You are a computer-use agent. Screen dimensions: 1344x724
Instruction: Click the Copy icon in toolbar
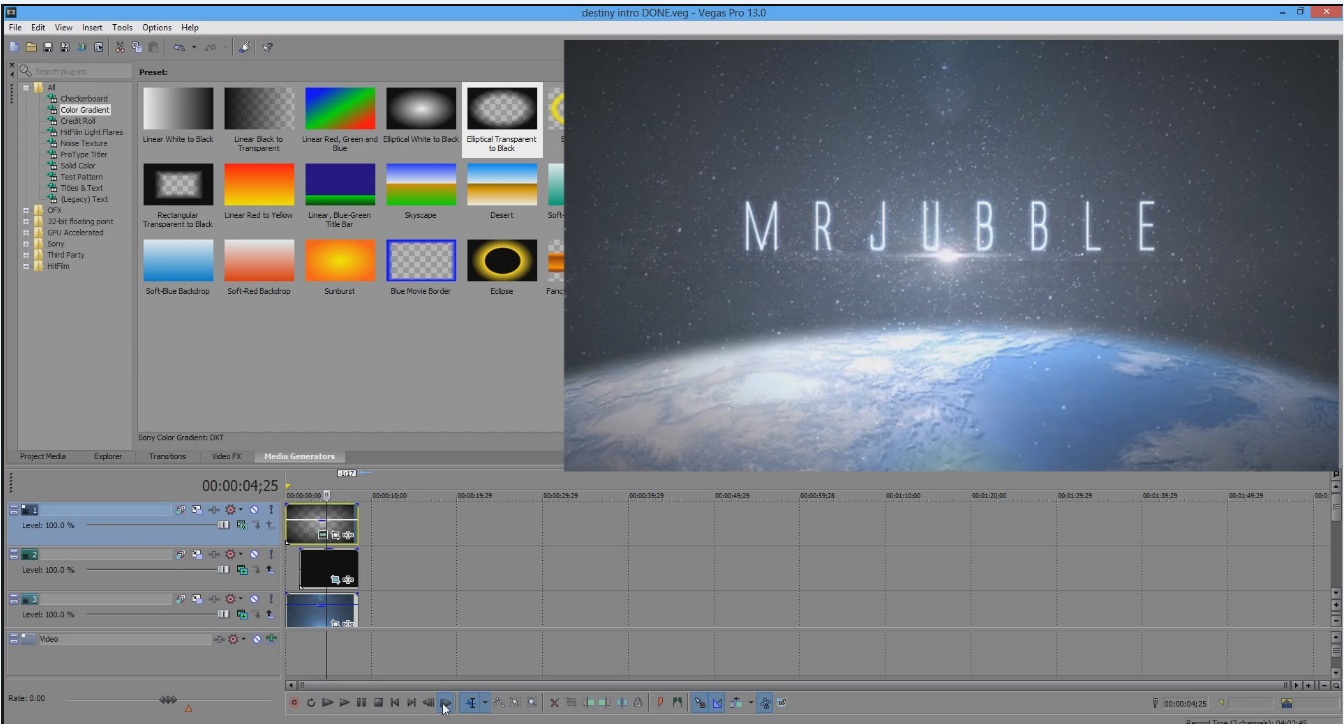coord(136,47)
